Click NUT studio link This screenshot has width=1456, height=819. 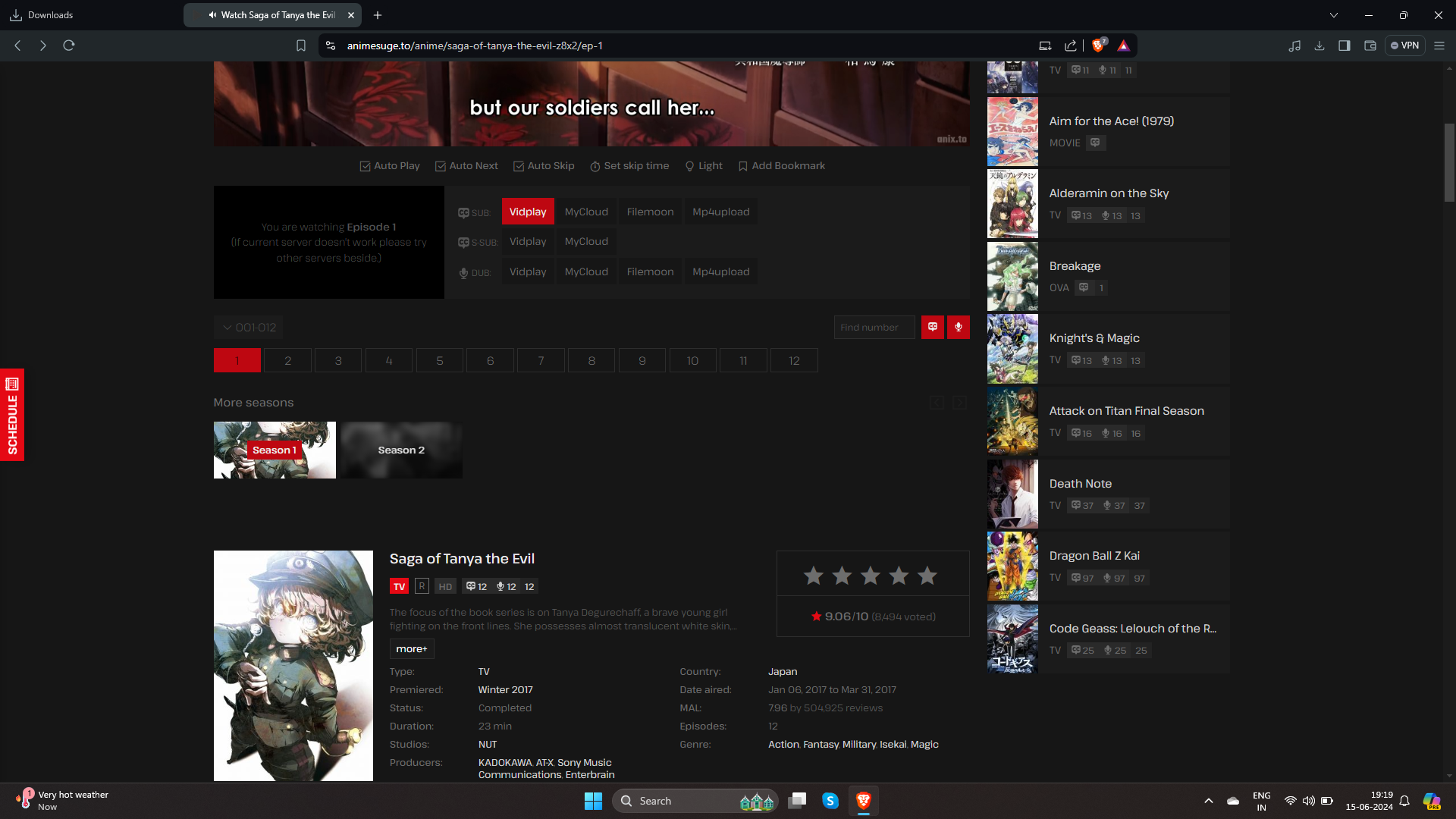point(488,745)
